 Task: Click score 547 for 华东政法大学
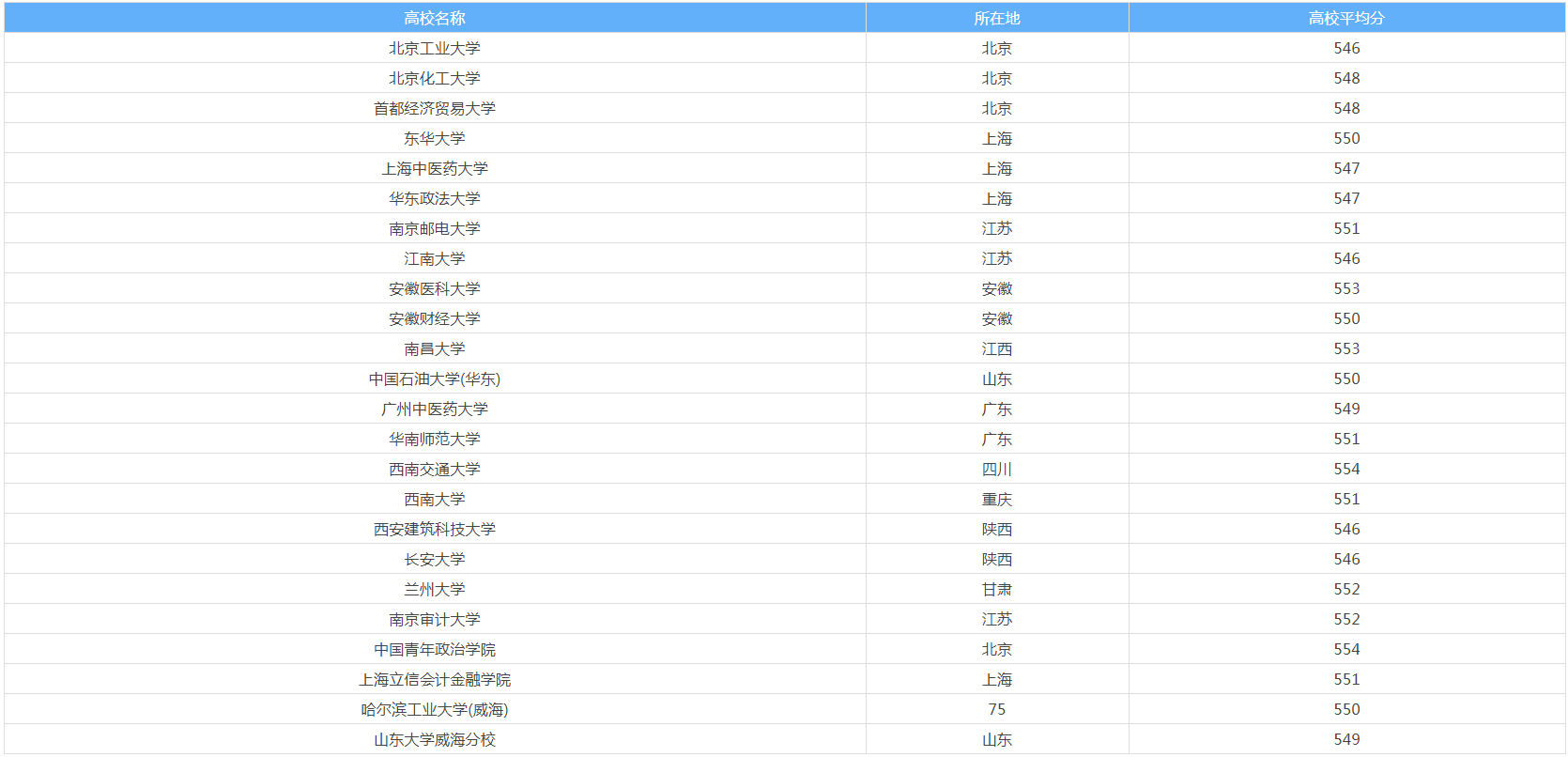(1346, 198)
